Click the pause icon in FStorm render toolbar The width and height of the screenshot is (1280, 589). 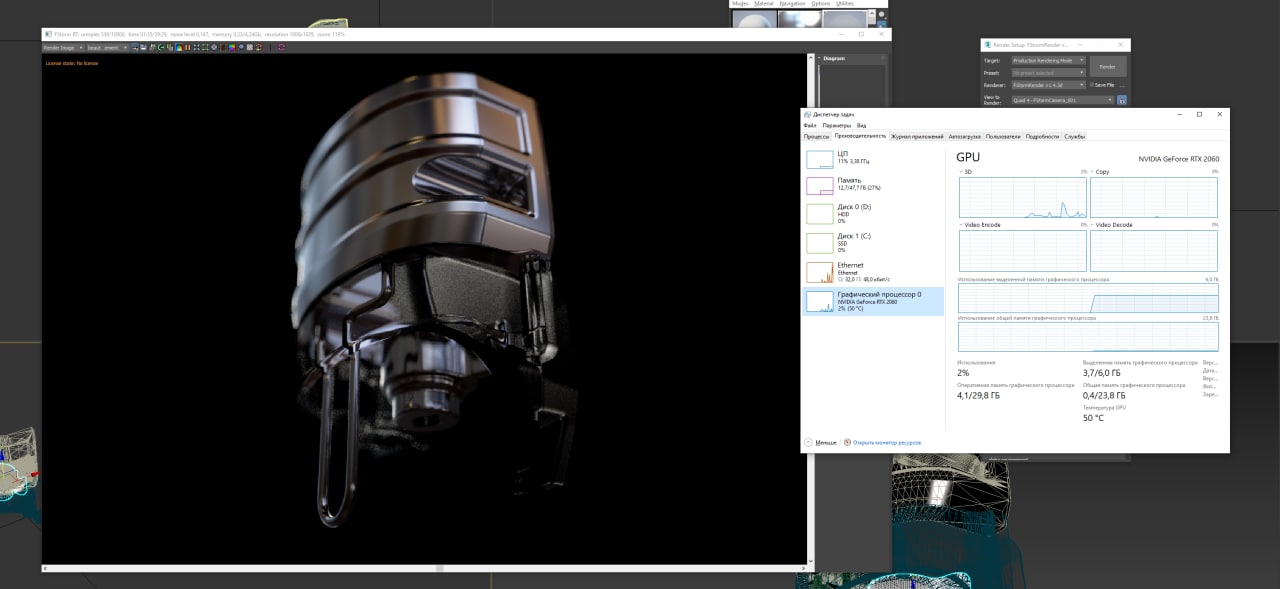187,47
